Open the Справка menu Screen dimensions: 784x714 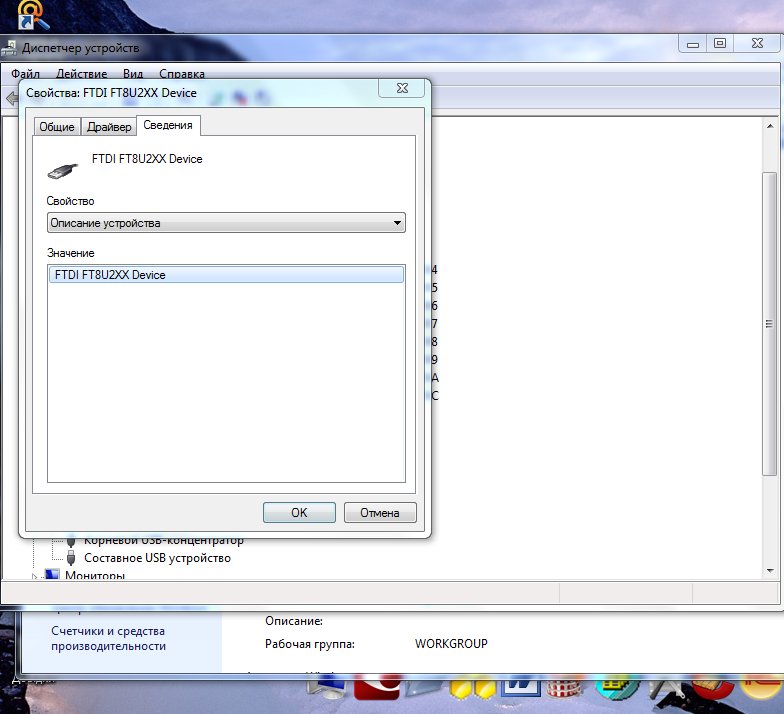point(182,74)
